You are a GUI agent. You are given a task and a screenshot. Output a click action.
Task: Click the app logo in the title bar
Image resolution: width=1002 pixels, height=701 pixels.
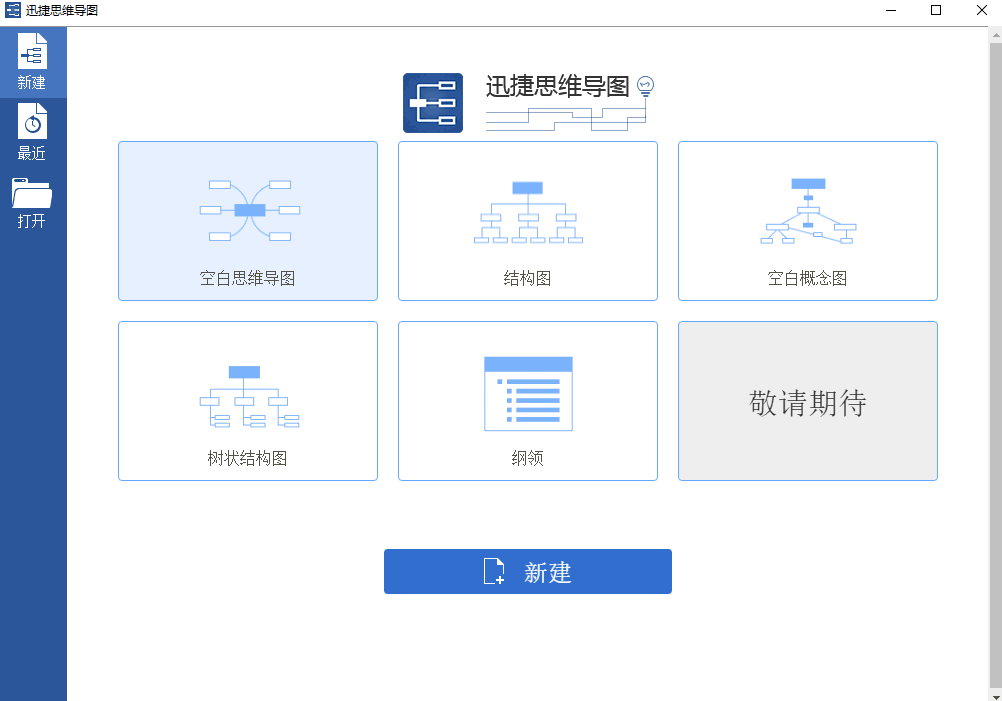[14, 11]
